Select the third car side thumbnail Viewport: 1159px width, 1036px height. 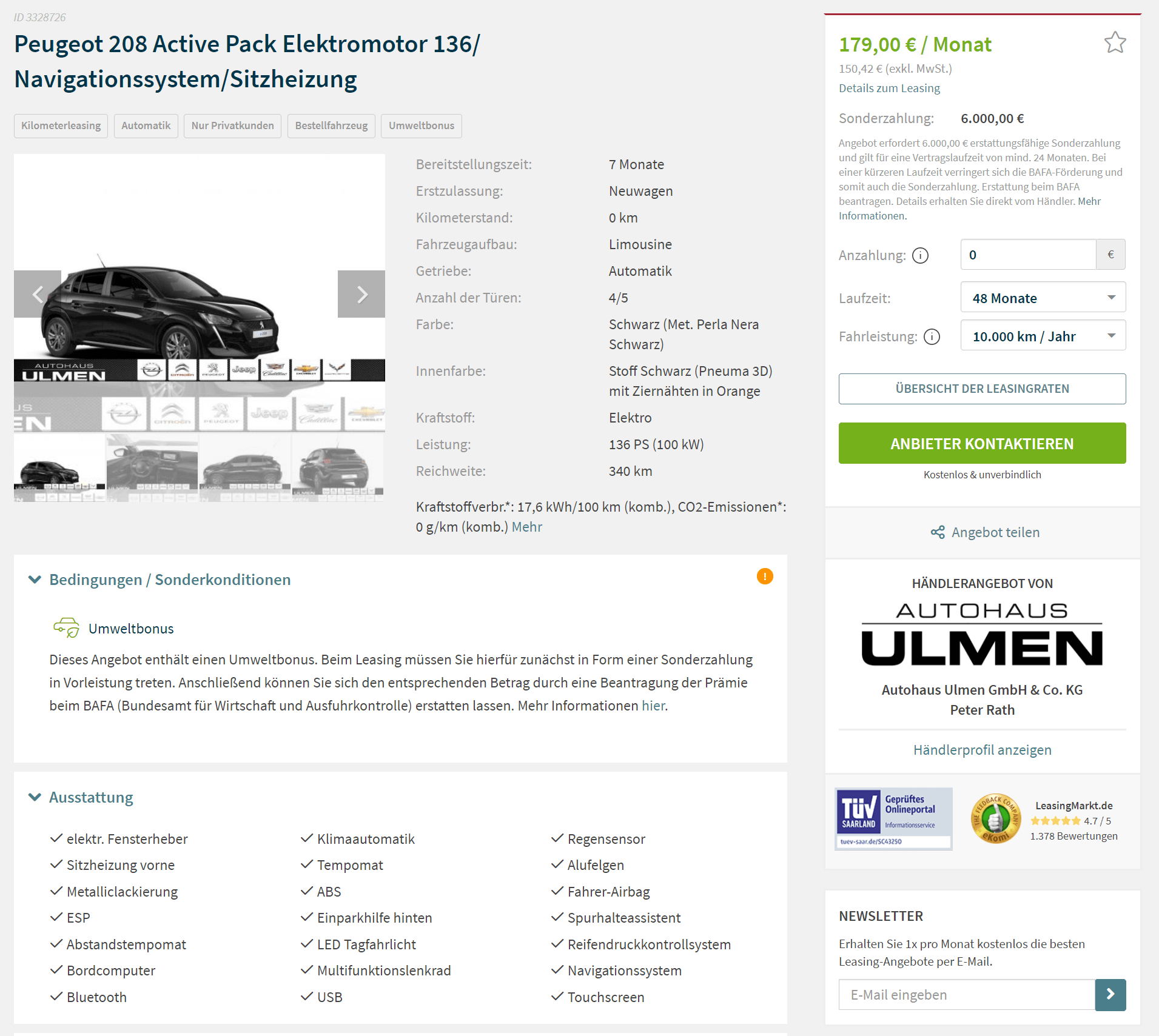(245, 468)
